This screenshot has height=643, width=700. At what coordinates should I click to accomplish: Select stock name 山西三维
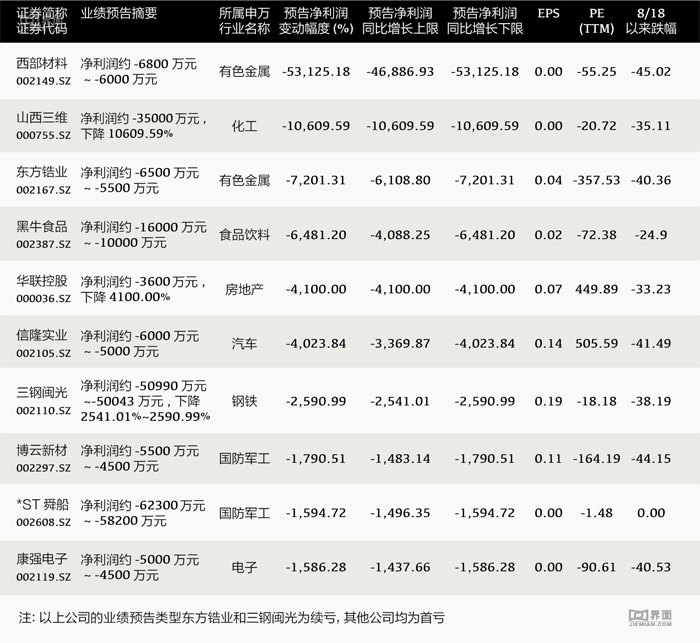point(42,118)
